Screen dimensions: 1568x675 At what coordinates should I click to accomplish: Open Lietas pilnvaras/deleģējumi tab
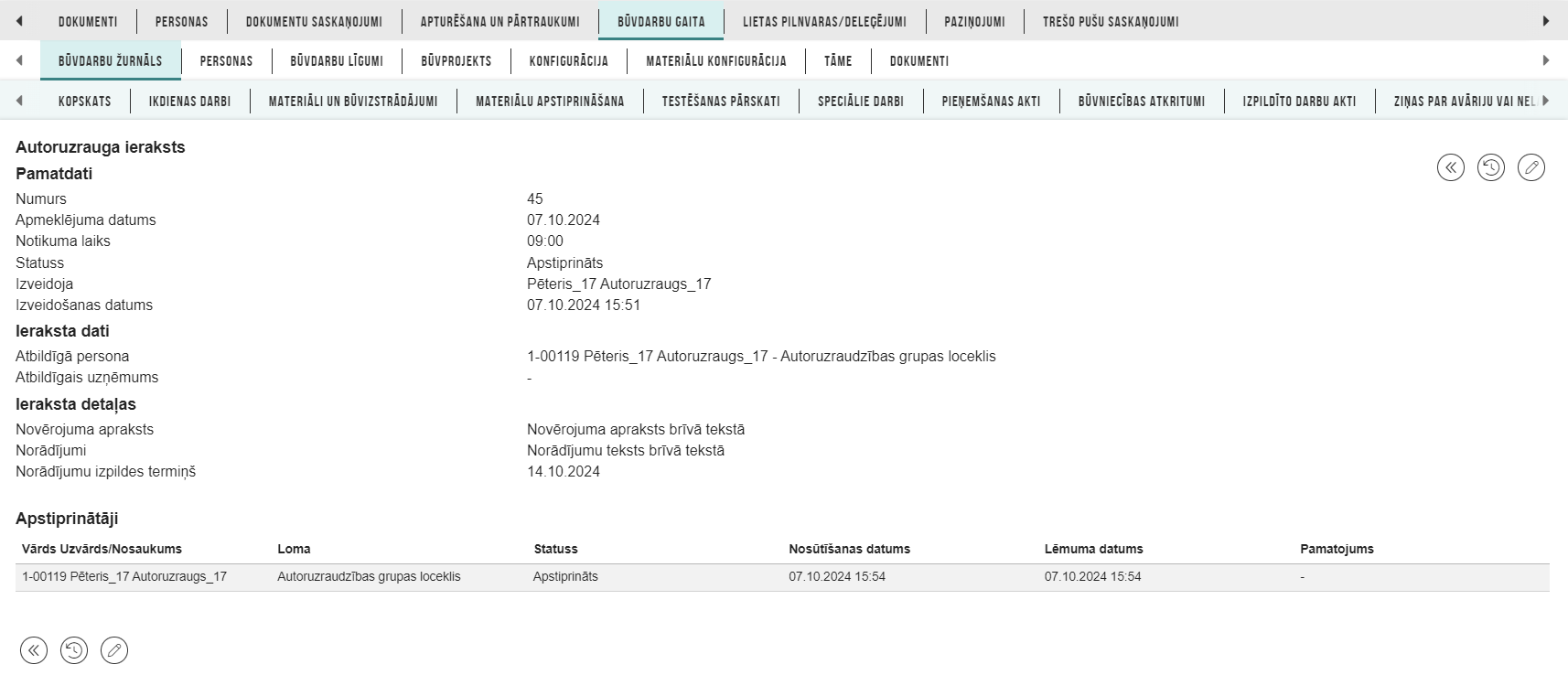click(x=824, y=21)
